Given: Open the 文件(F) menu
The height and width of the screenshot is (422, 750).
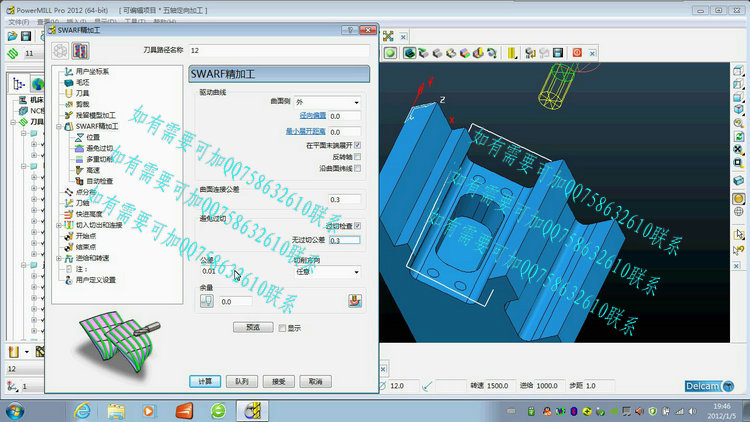Looking at the screenshot, I should click(19, 22).
